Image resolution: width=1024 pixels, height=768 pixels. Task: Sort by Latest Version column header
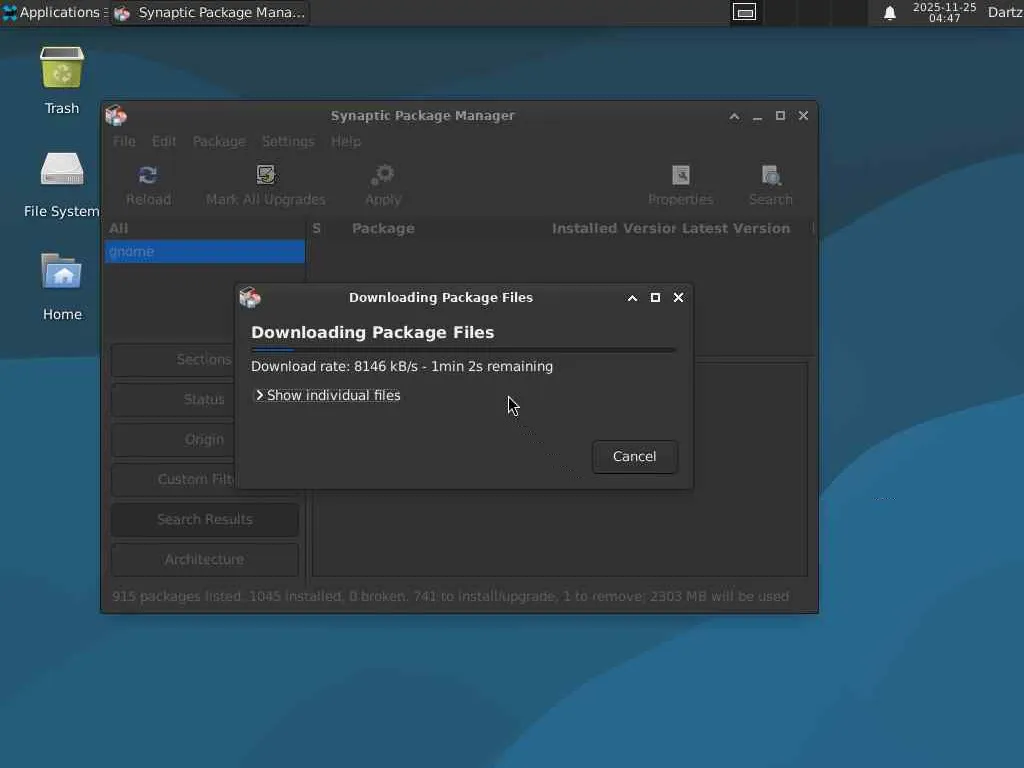click(736, 229)
